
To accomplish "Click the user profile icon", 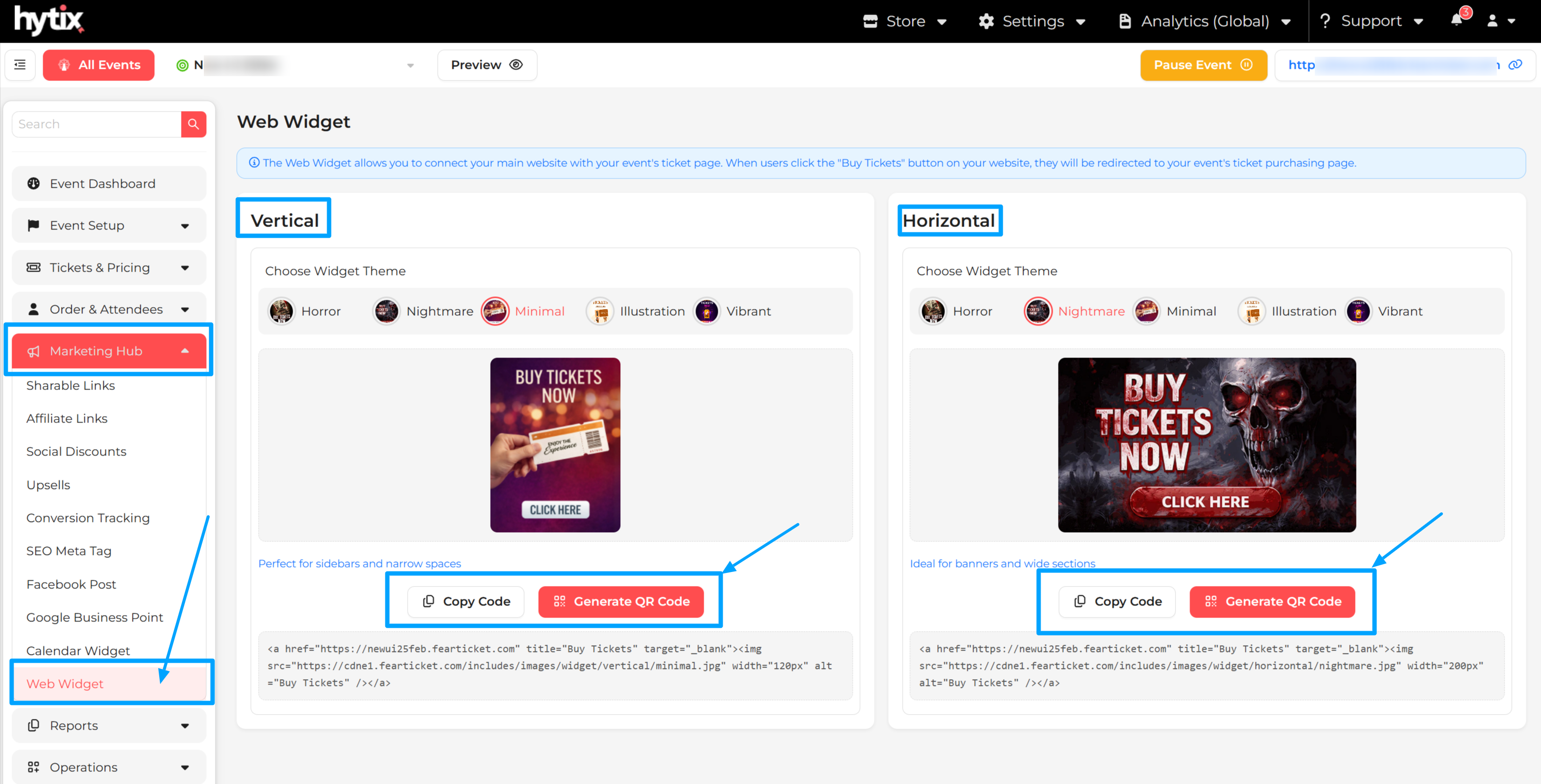I will [x=1492, y=21].
